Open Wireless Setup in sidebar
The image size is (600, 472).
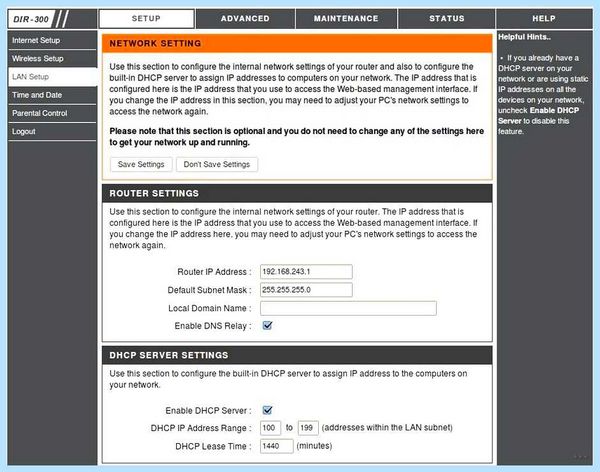pyautogui.click(x=52, y=59)
